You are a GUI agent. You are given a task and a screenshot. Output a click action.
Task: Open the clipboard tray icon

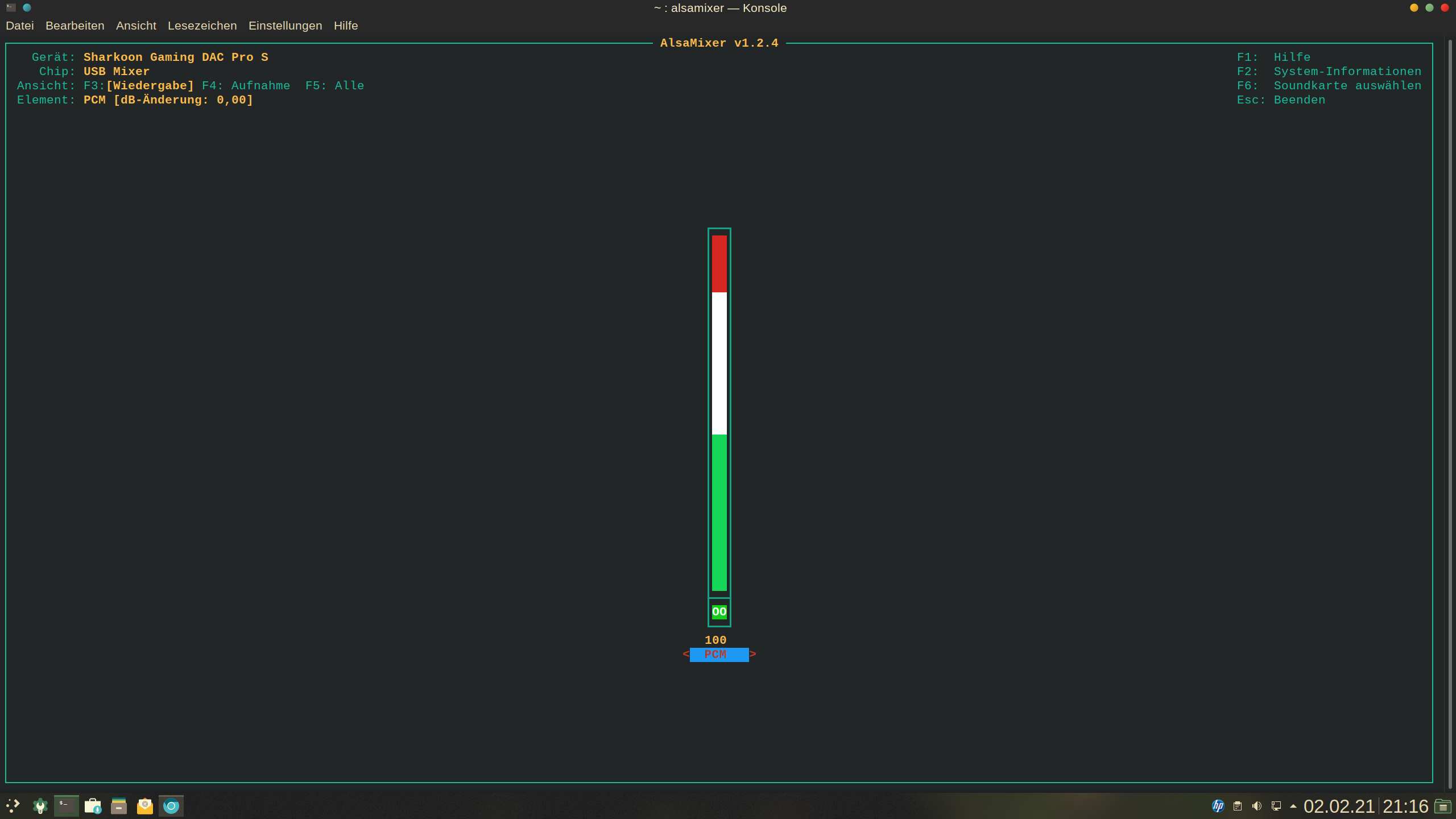coord(1238,806)
